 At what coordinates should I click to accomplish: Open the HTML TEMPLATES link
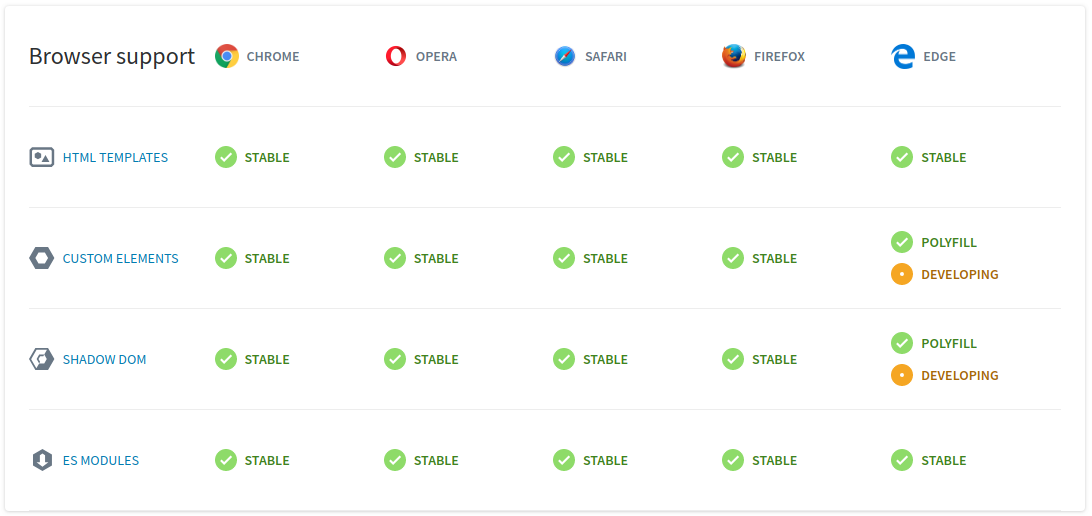pos(116,157)
